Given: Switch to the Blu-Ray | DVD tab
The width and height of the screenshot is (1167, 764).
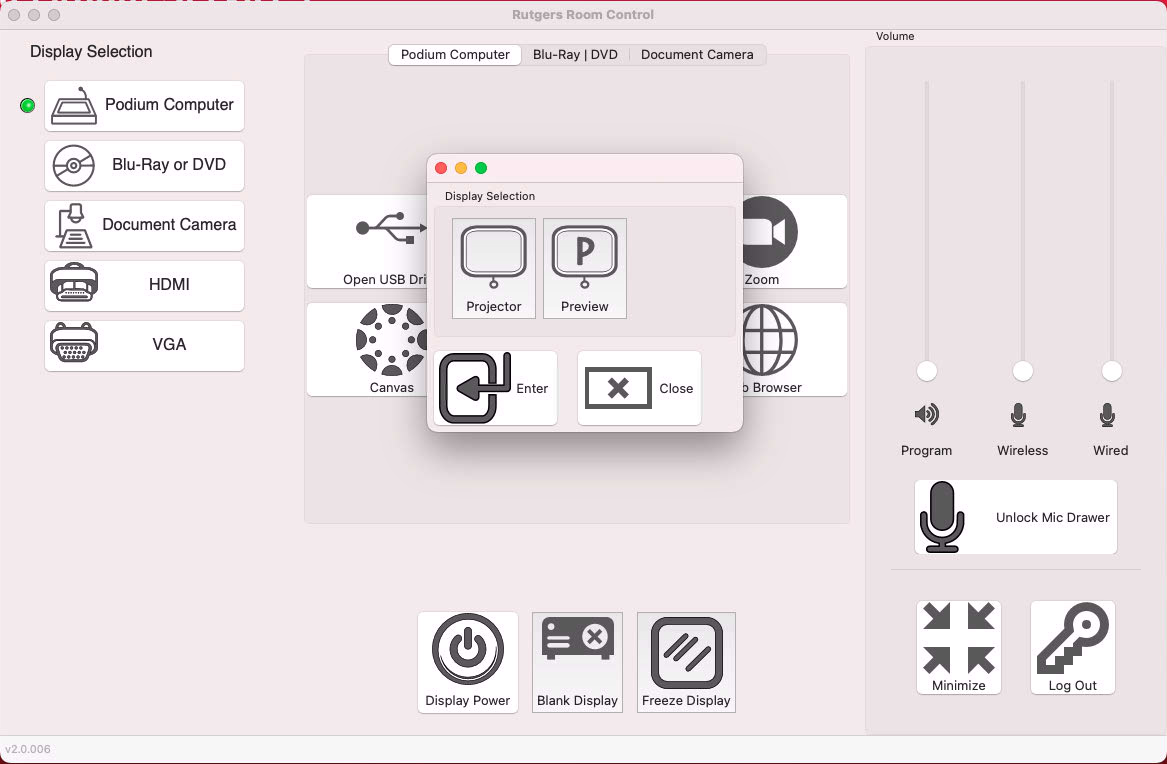Looking at the screenshot, I should point(575,55).
